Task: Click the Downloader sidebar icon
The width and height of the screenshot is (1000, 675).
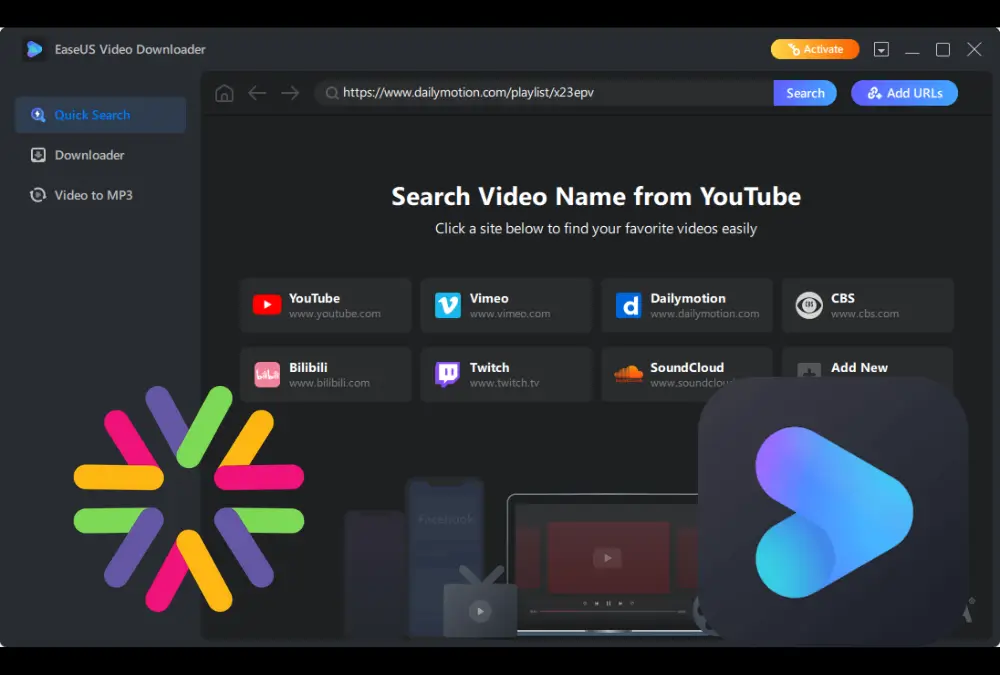Action: pos(38,155)
